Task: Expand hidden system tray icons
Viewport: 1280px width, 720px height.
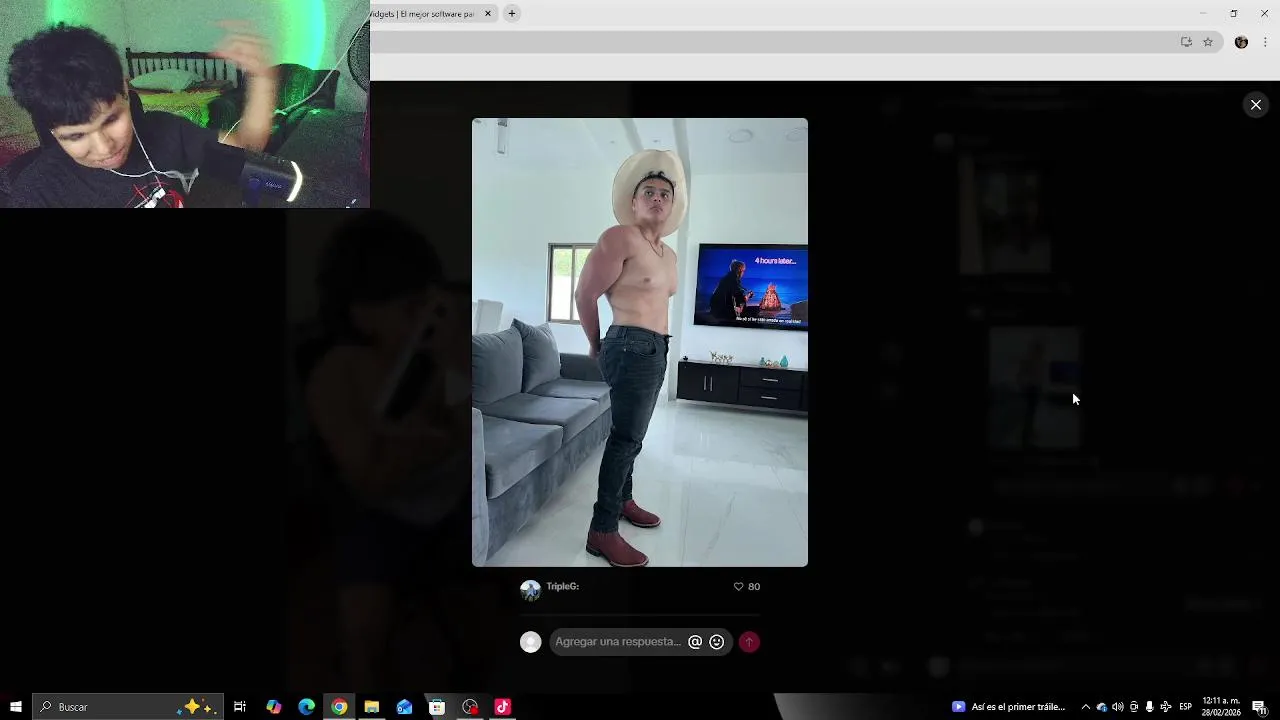Action: click(x=1086, y=707)
